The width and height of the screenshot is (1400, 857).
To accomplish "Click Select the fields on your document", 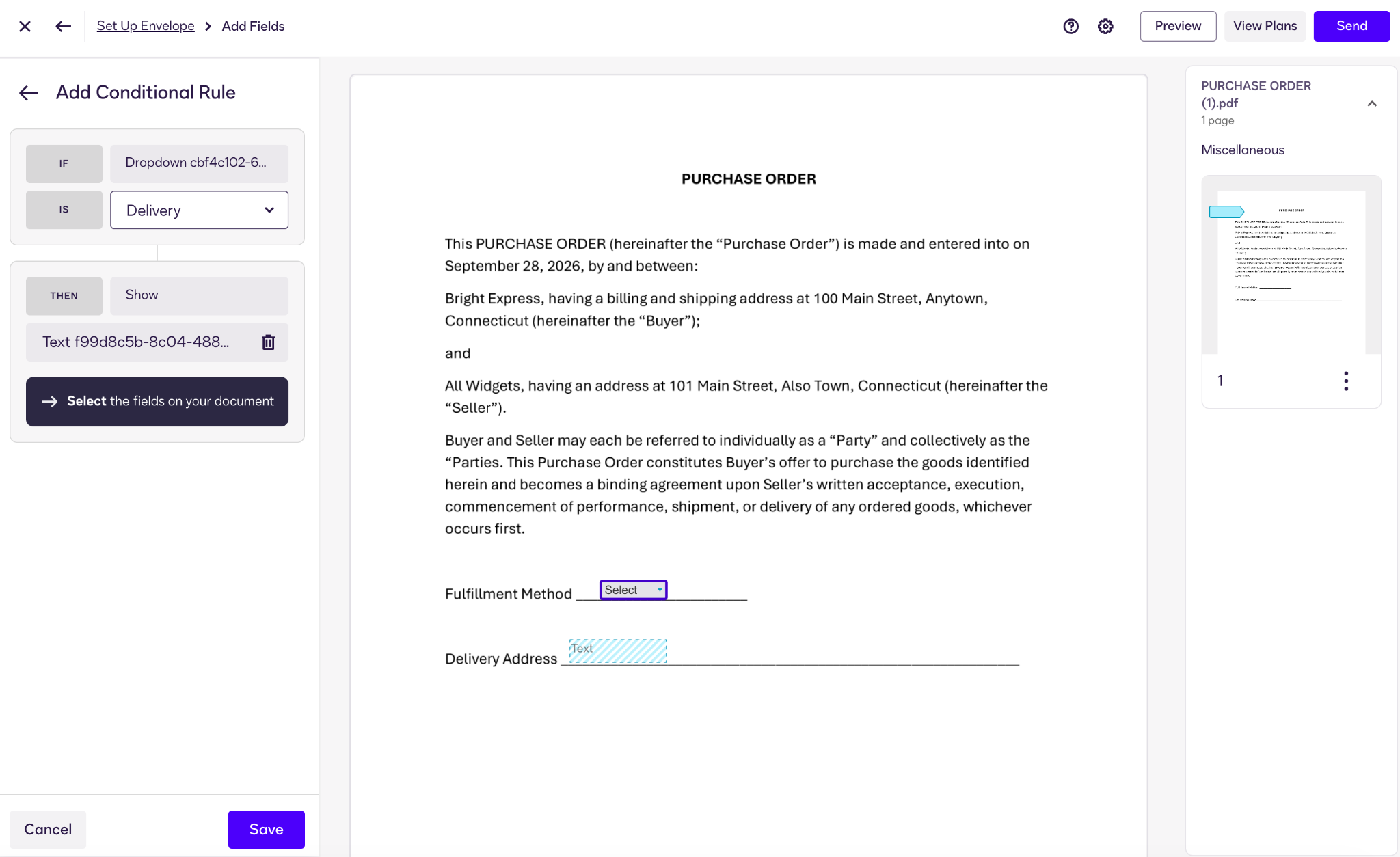I will (157, 401).
